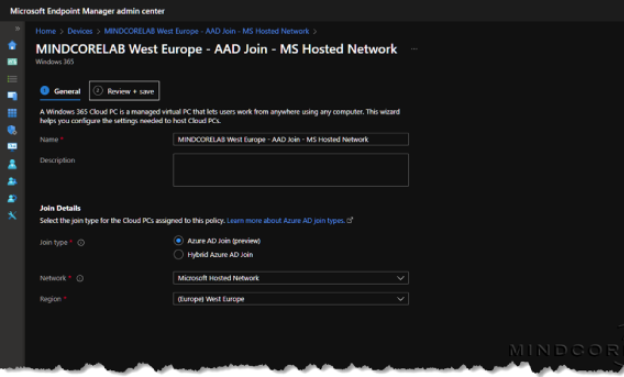
Task: Switch to General tab
Action: click(x=60, y=91)
